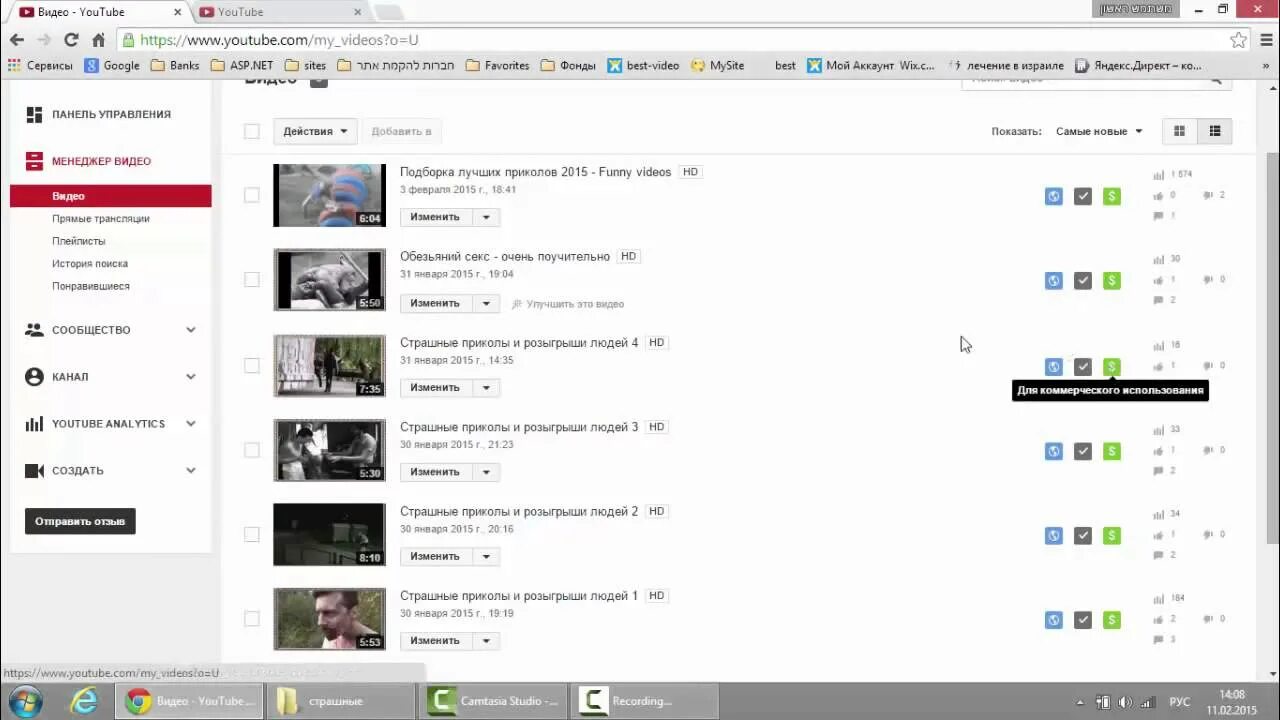Screen dimensions: 1280x720
Task: Open the Windows Start menu
Action: coord(25,701)
